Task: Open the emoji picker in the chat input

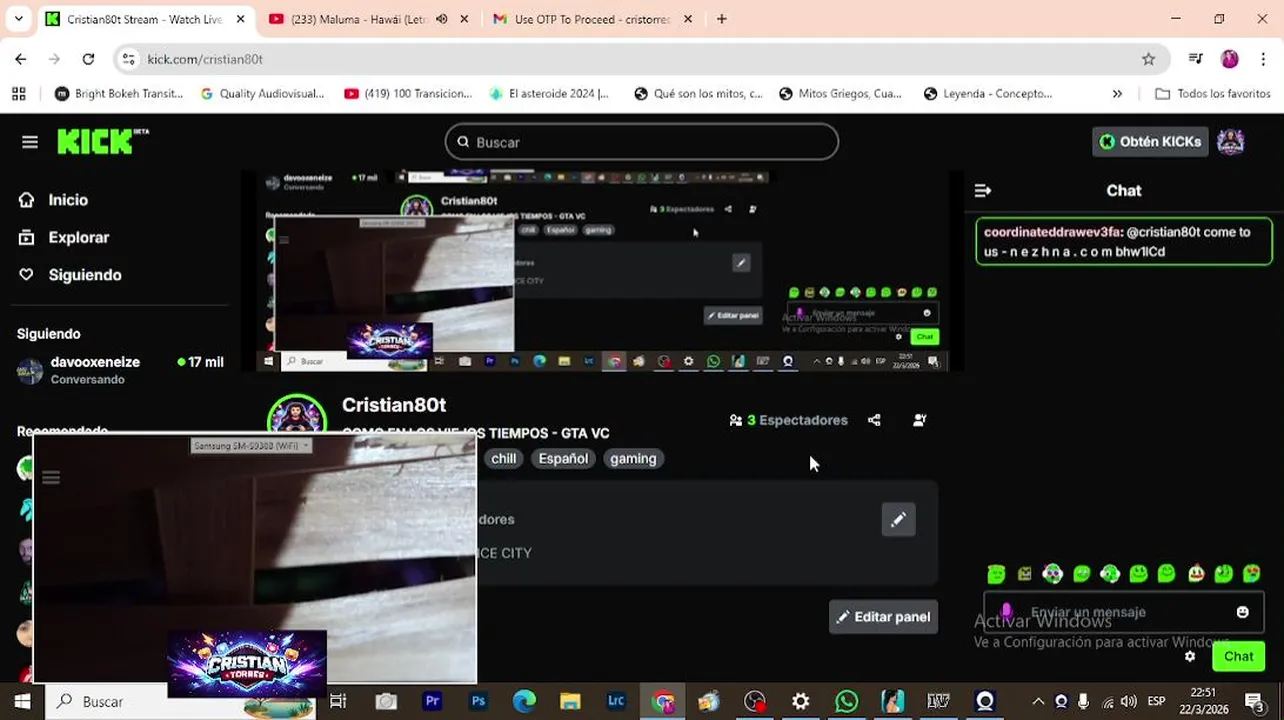Action: pyautogui.click(x=1243, y=612)
